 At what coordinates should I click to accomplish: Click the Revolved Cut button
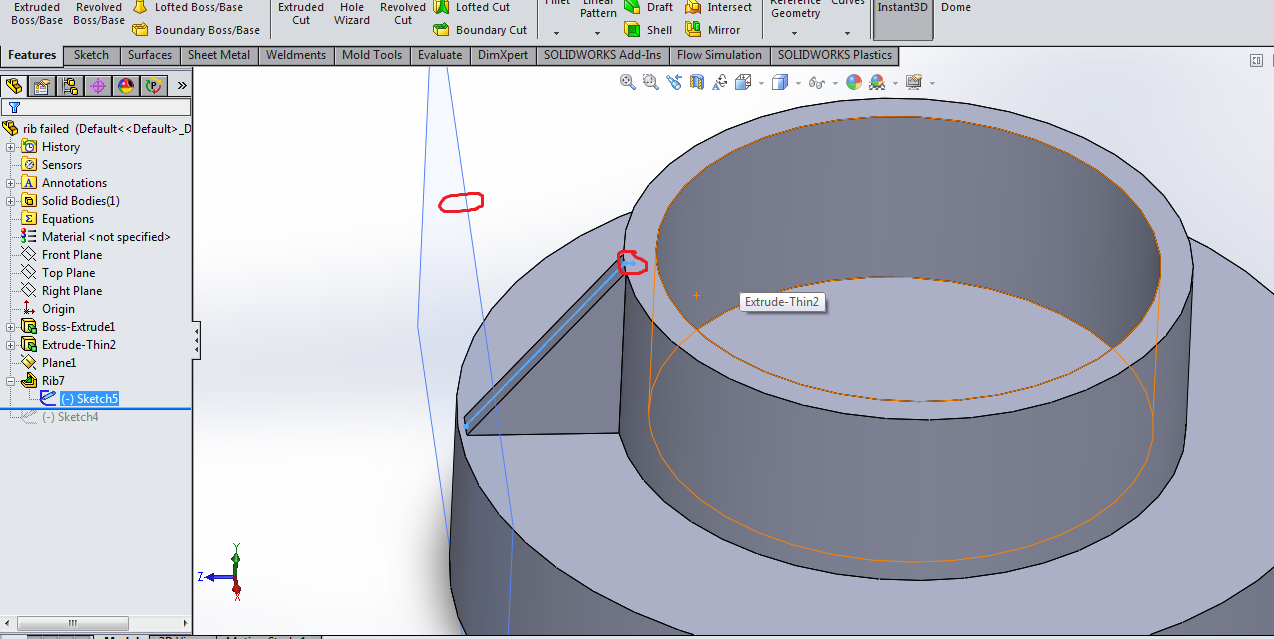403,13
